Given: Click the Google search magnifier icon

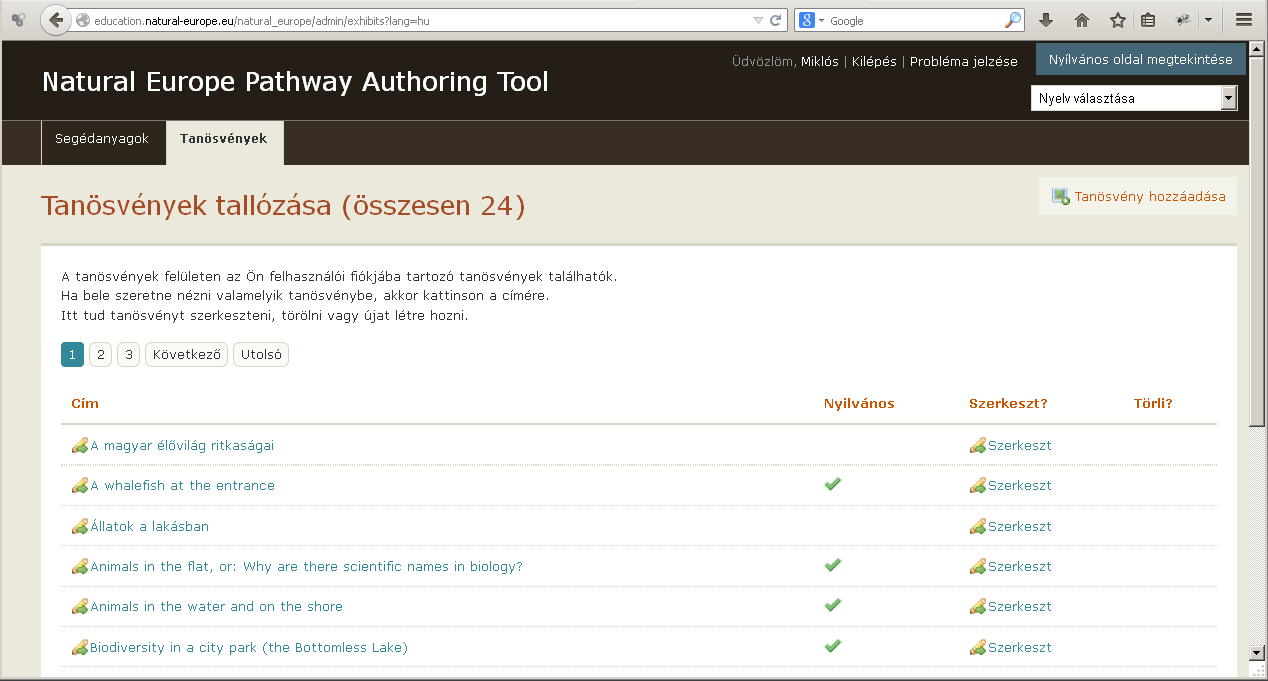Looking at the screenshot, I should coord(1013,20).
